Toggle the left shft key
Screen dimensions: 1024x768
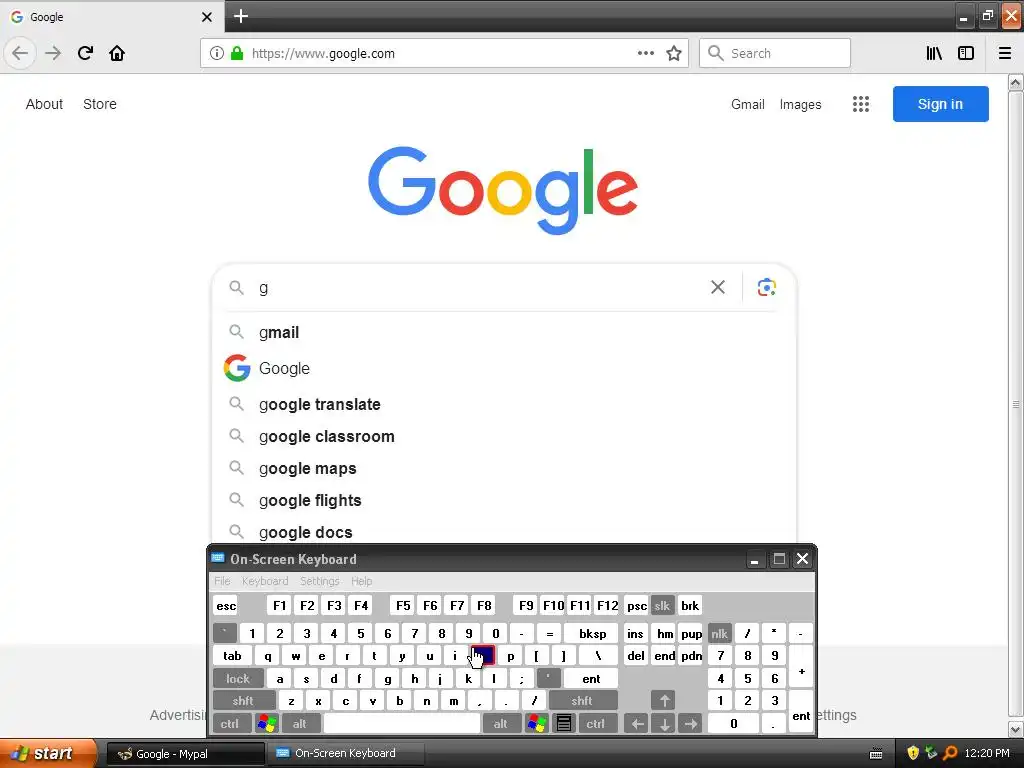pos(243,701)
